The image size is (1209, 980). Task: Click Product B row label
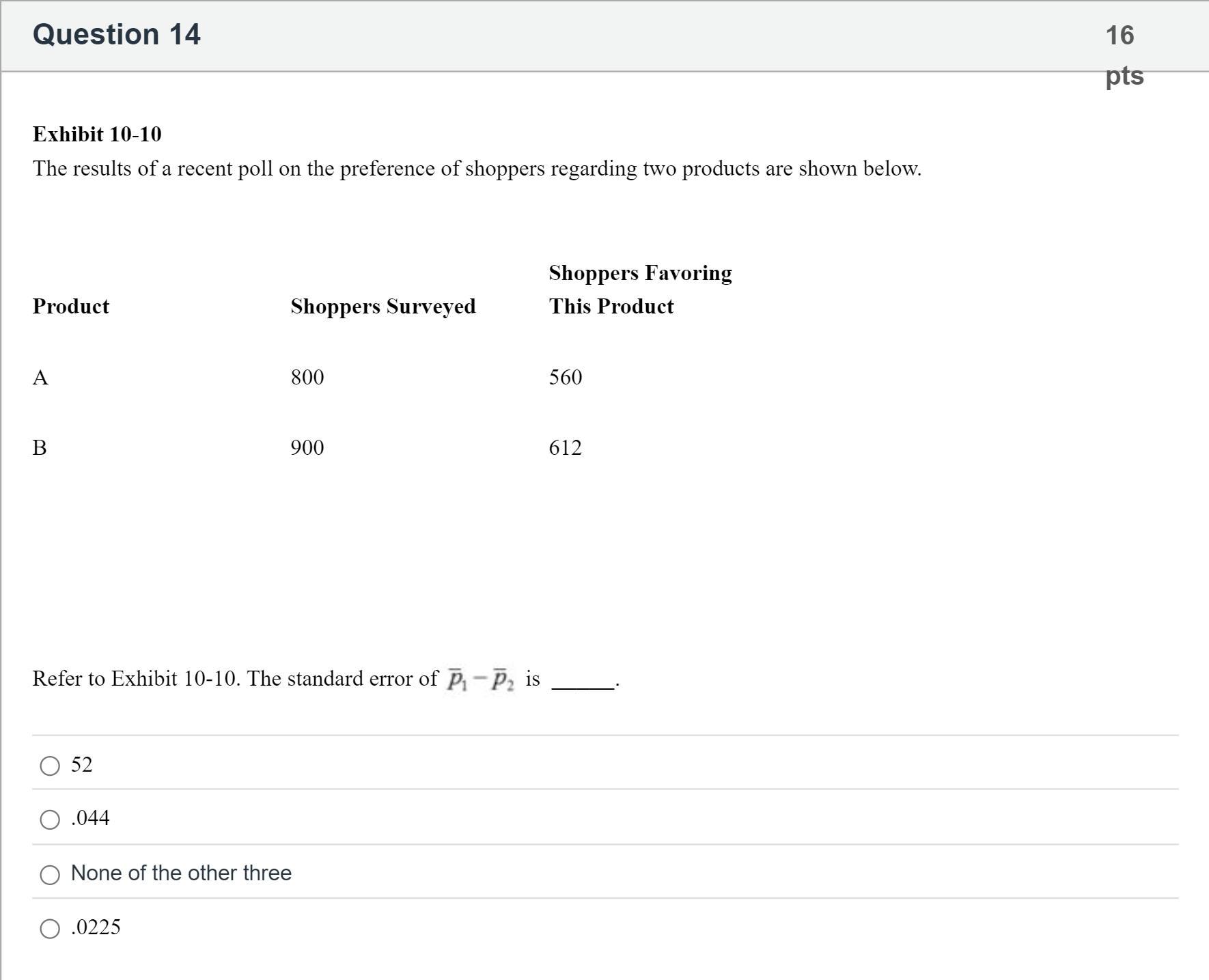point(40,447)
